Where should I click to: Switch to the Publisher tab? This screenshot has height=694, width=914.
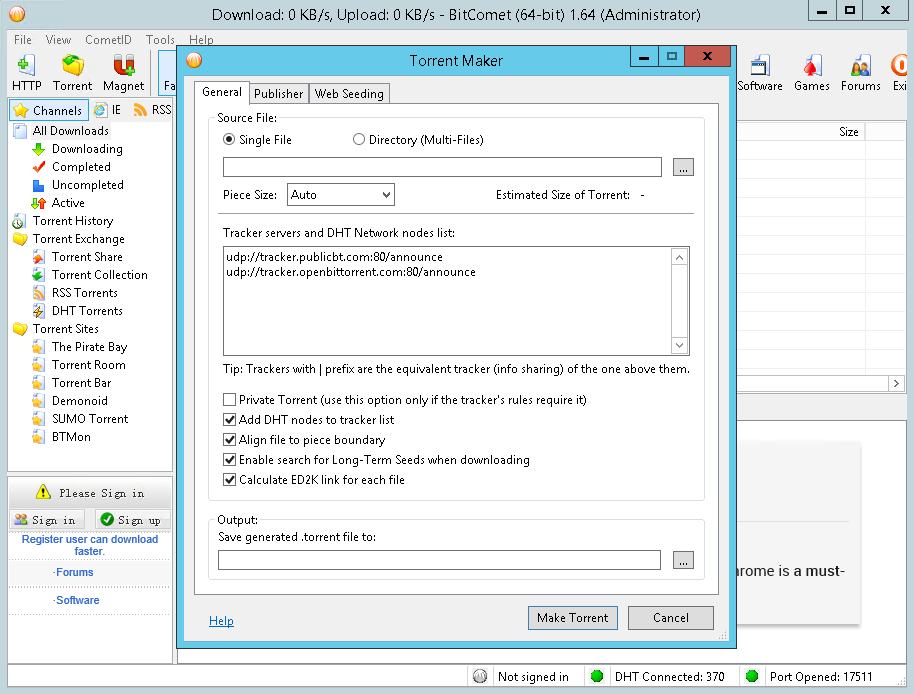[279, 94]
